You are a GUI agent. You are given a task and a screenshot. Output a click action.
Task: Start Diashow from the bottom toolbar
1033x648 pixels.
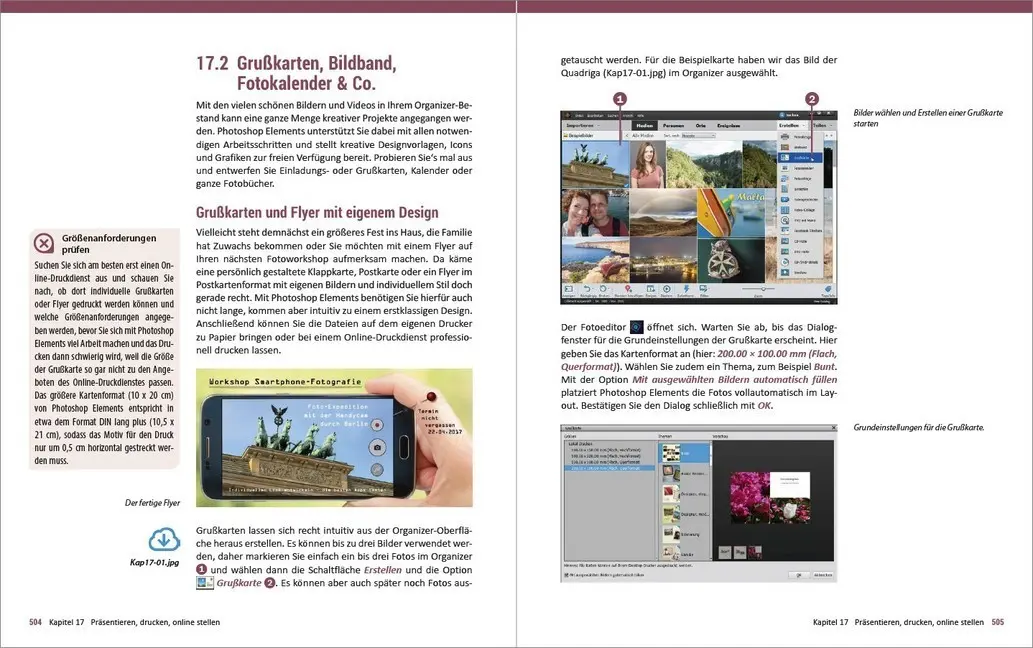click(667, 290)
